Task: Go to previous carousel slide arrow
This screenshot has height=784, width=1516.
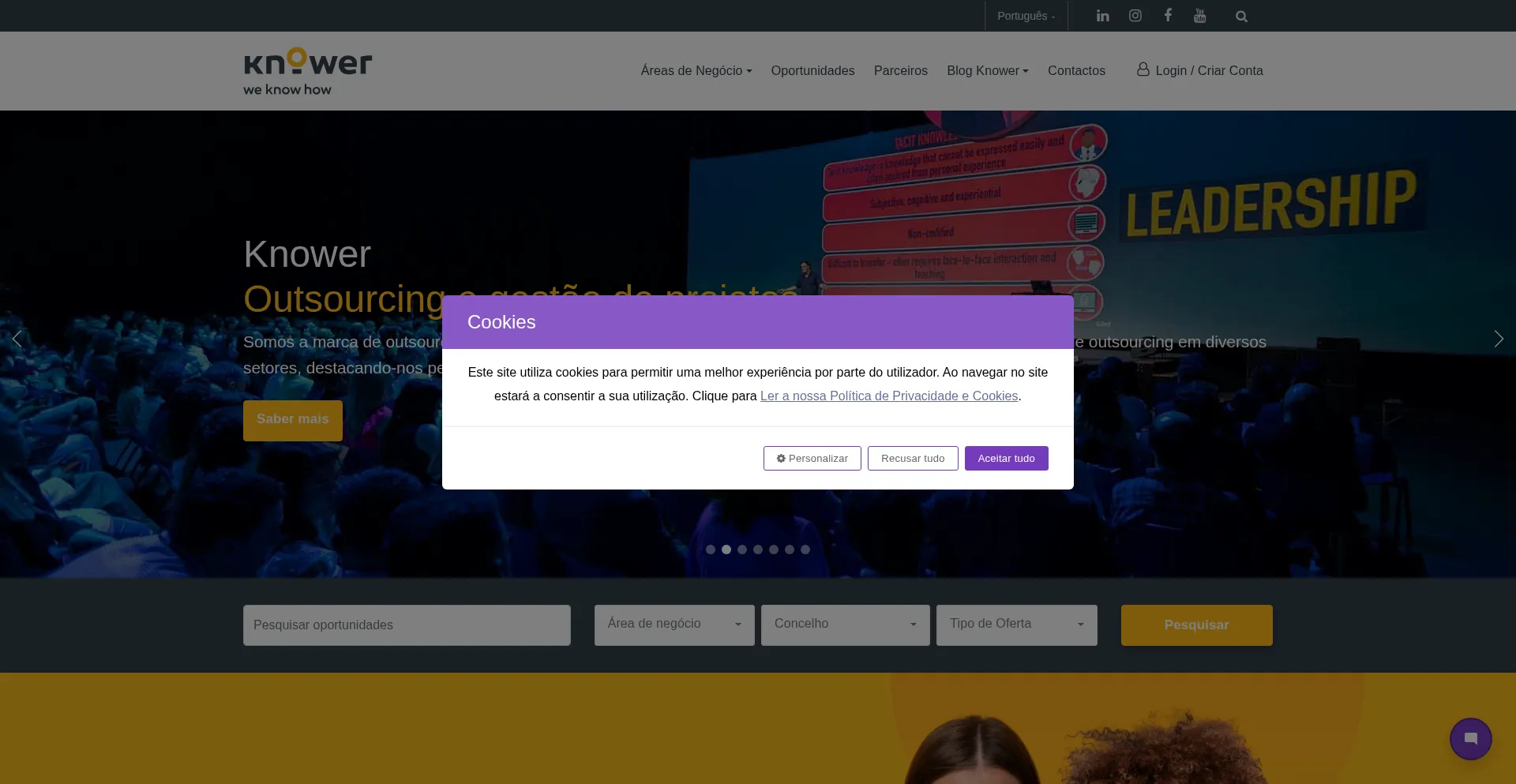Action: [x=17, y=339]
